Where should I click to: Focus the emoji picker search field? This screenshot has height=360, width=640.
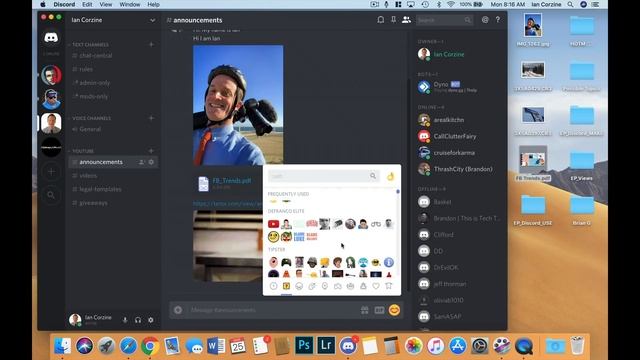[324, 176]
